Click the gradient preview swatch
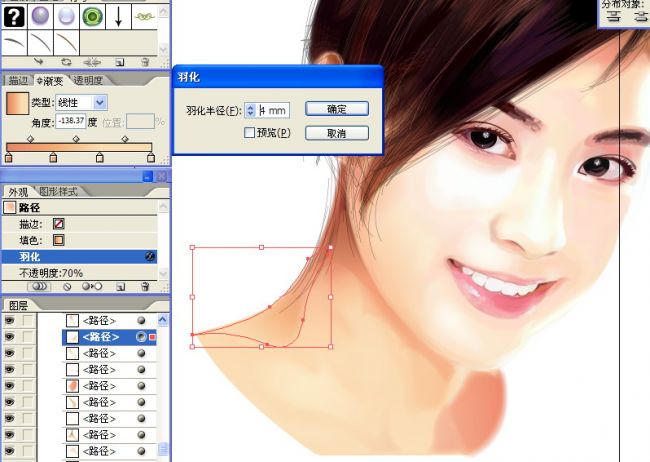650x462 pixels. (15, 103)
